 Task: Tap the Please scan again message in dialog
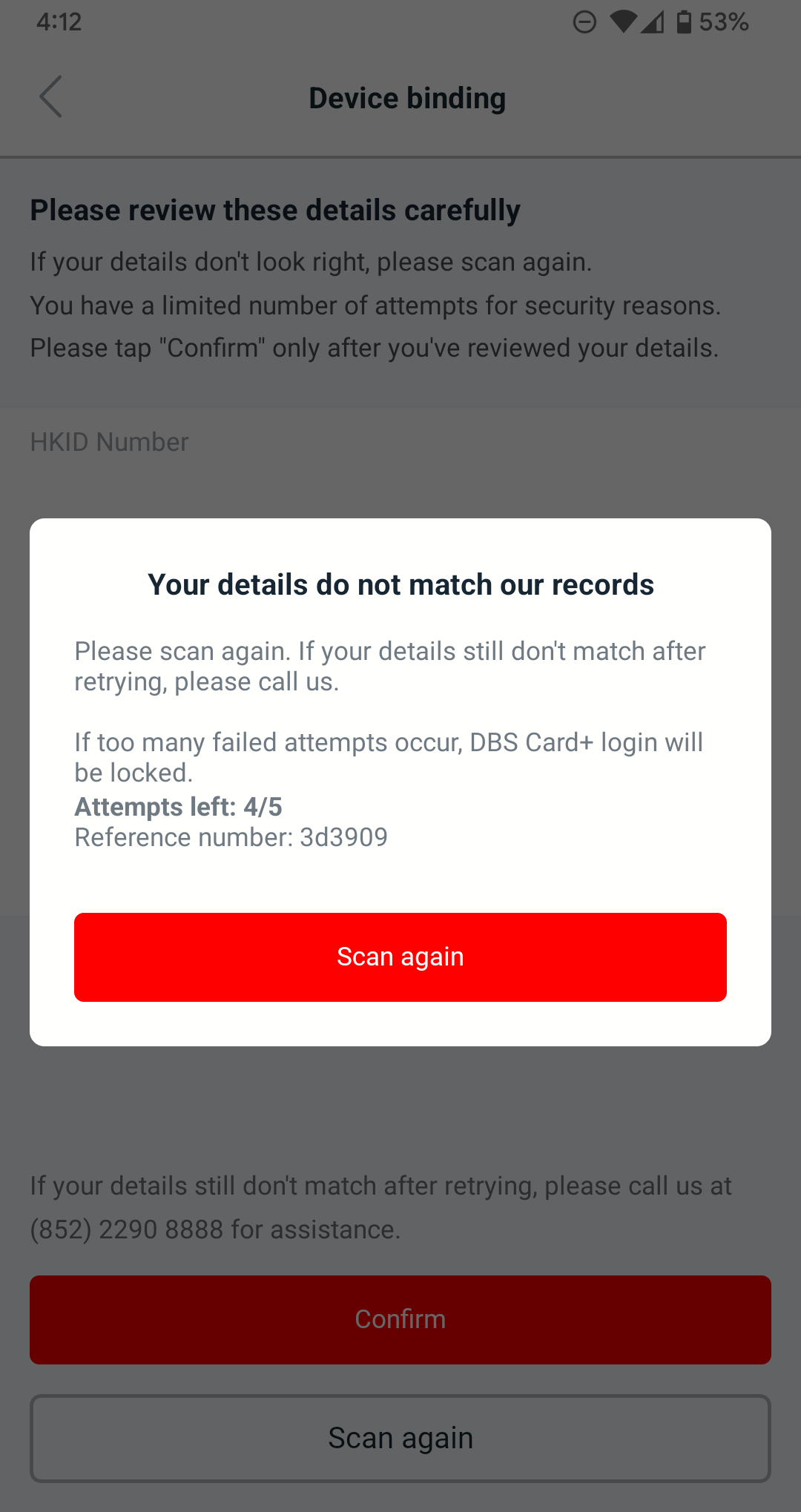click(389, 666)
